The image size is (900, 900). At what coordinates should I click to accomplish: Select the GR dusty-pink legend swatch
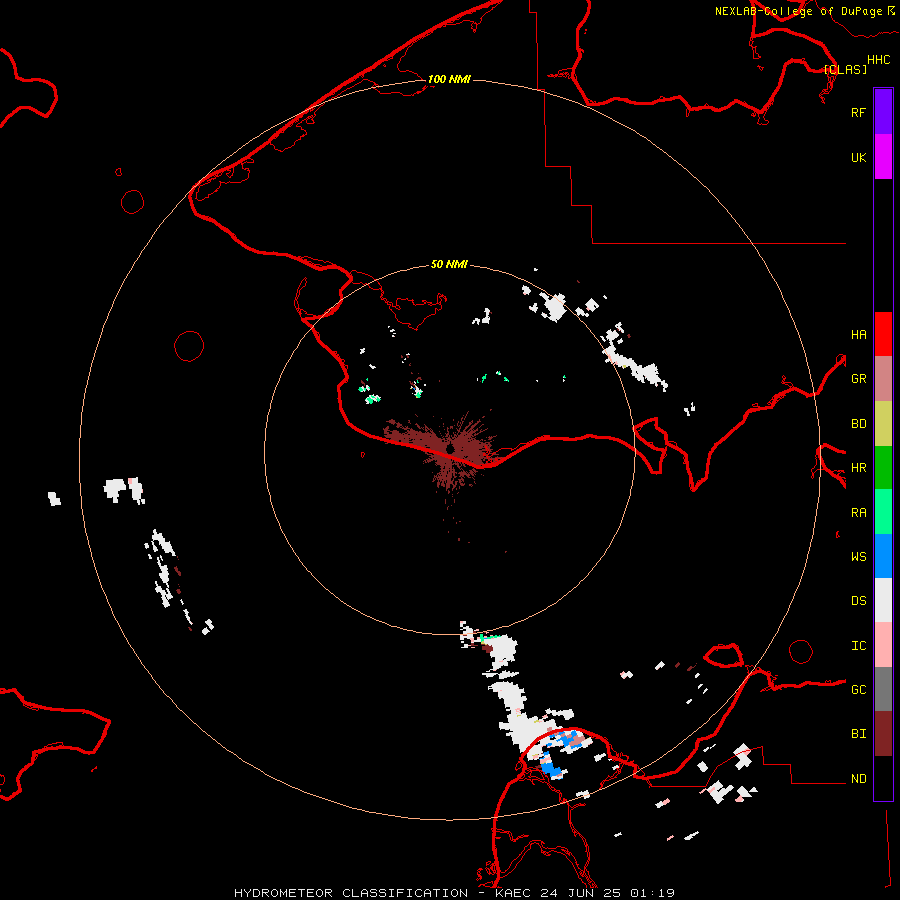[883, 379]
